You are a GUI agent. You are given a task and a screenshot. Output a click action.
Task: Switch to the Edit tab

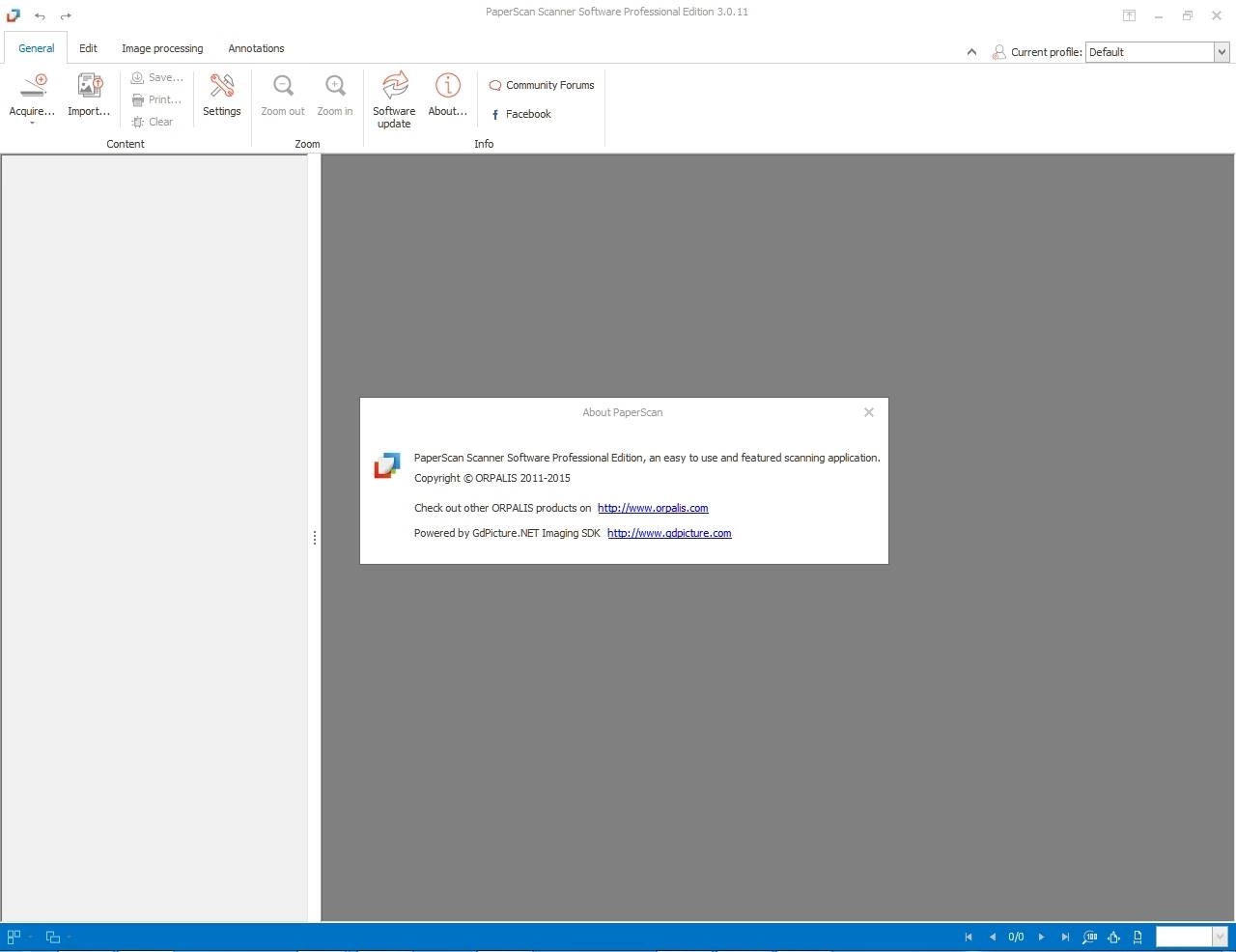click(x=88, y=48)
